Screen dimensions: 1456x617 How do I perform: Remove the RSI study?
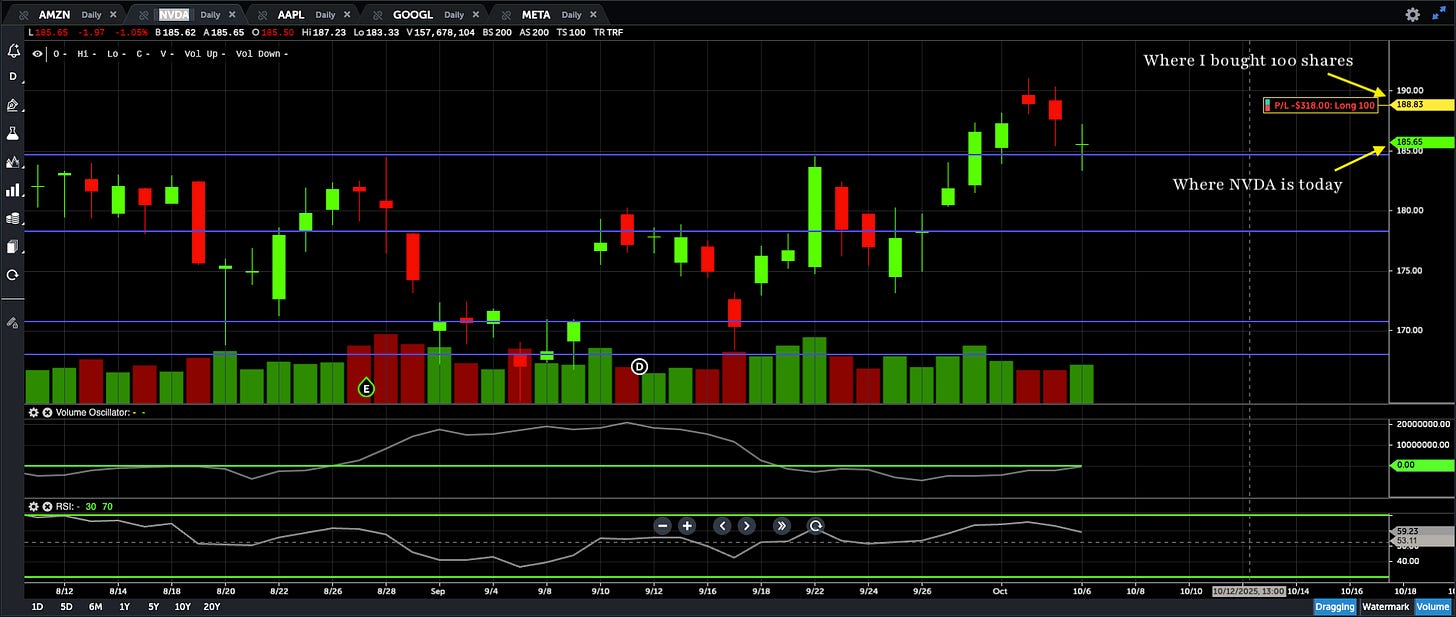46,507
